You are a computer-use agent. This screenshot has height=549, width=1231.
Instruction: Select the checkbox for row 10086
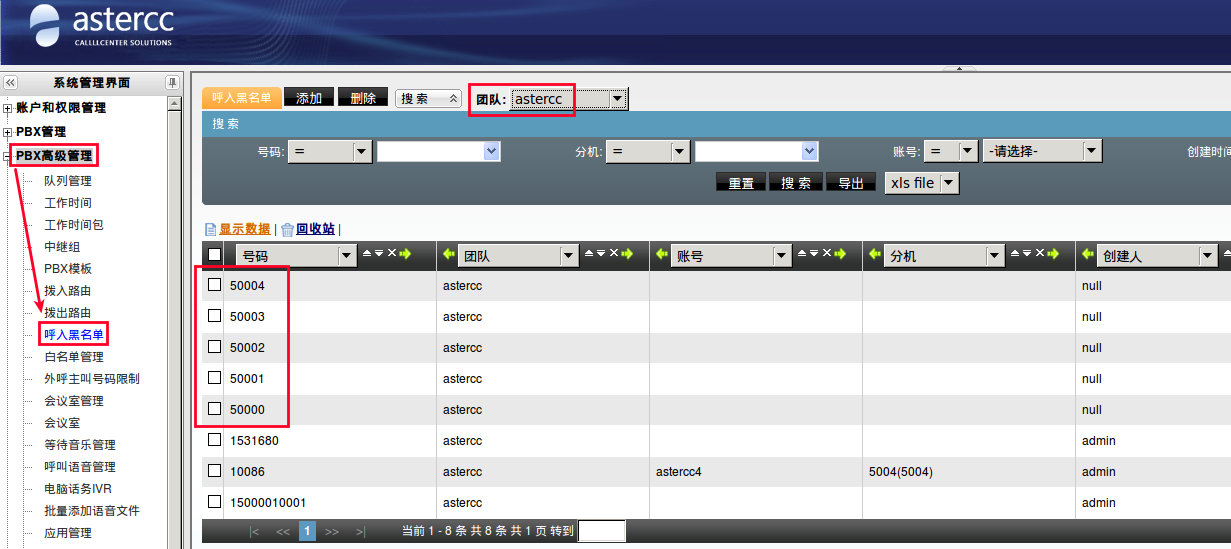[214, 471]
